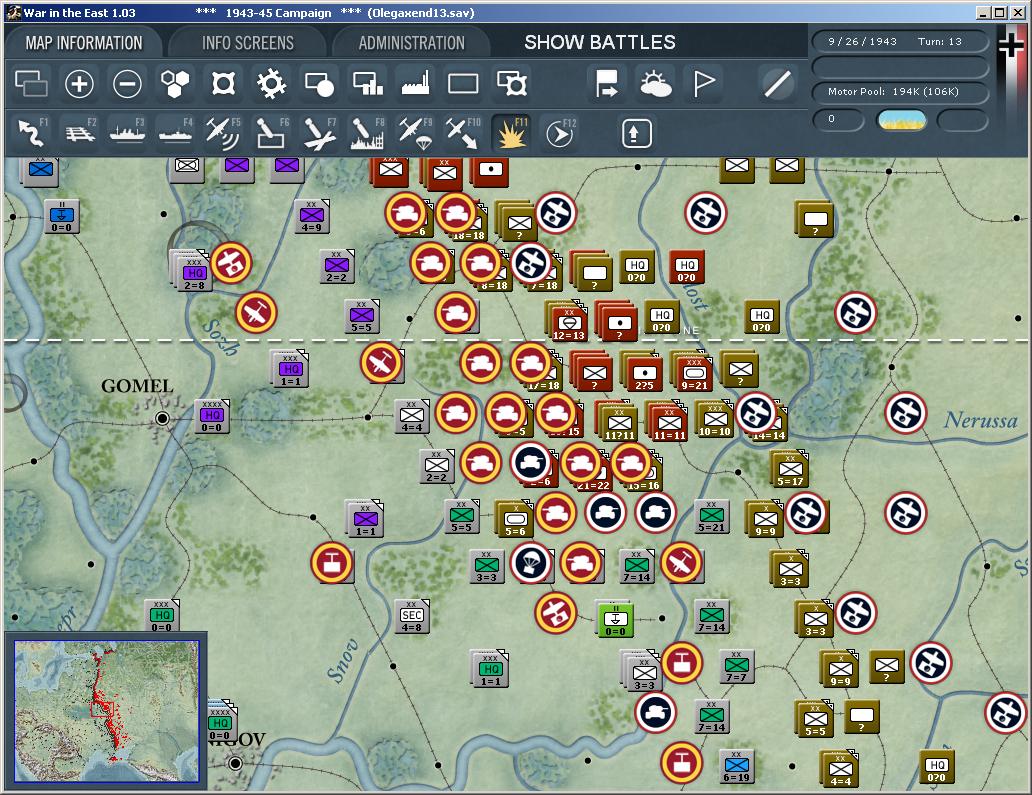This screenshot has width=1032, height=795.
Task: Select F5 air recon mode icon
Action: click(x=223, y=132)
